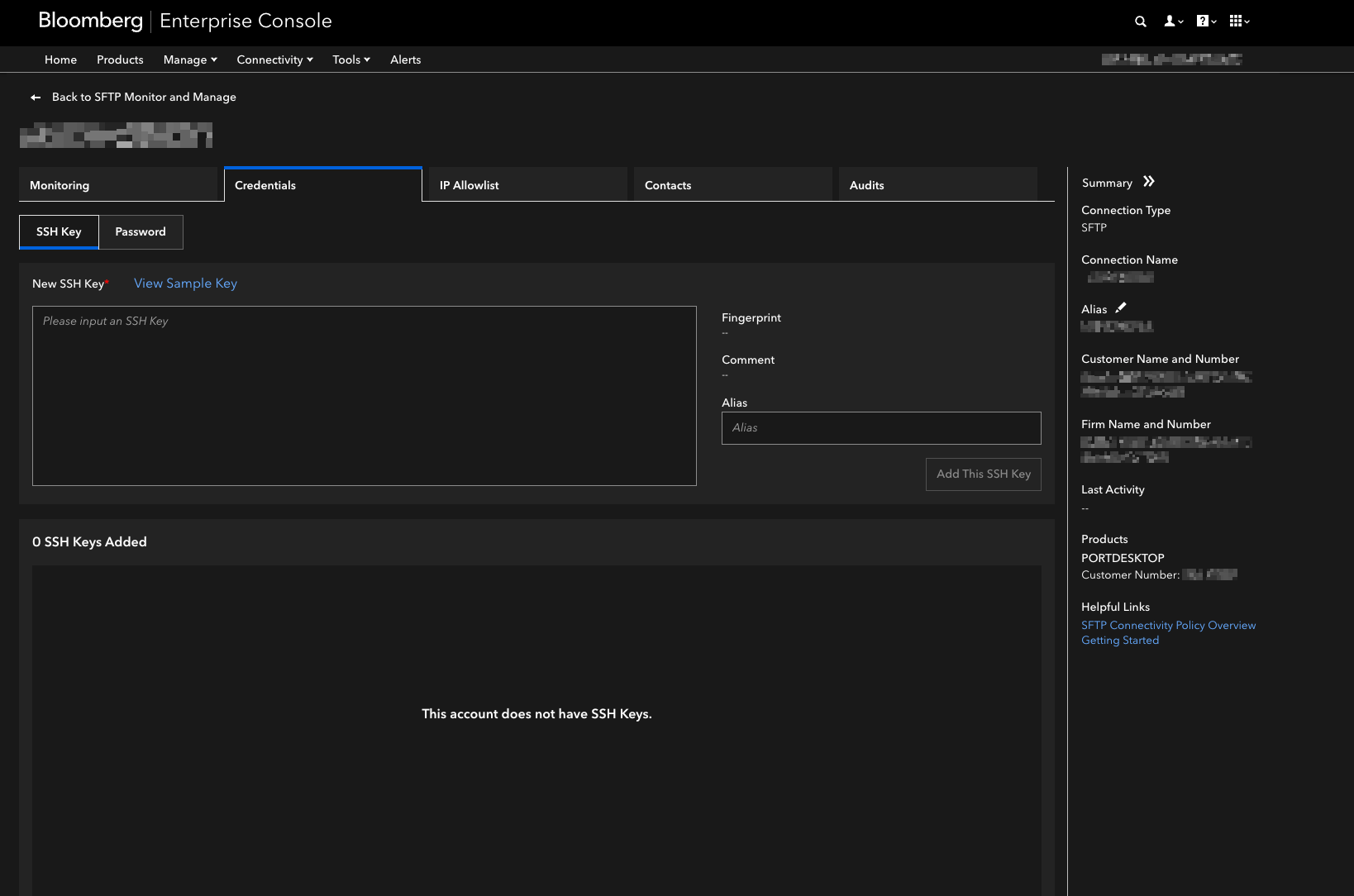1354x896 pixels.
Task: Click Back to SFTP Monitor and Manage
Action: (x=144, y=98)
